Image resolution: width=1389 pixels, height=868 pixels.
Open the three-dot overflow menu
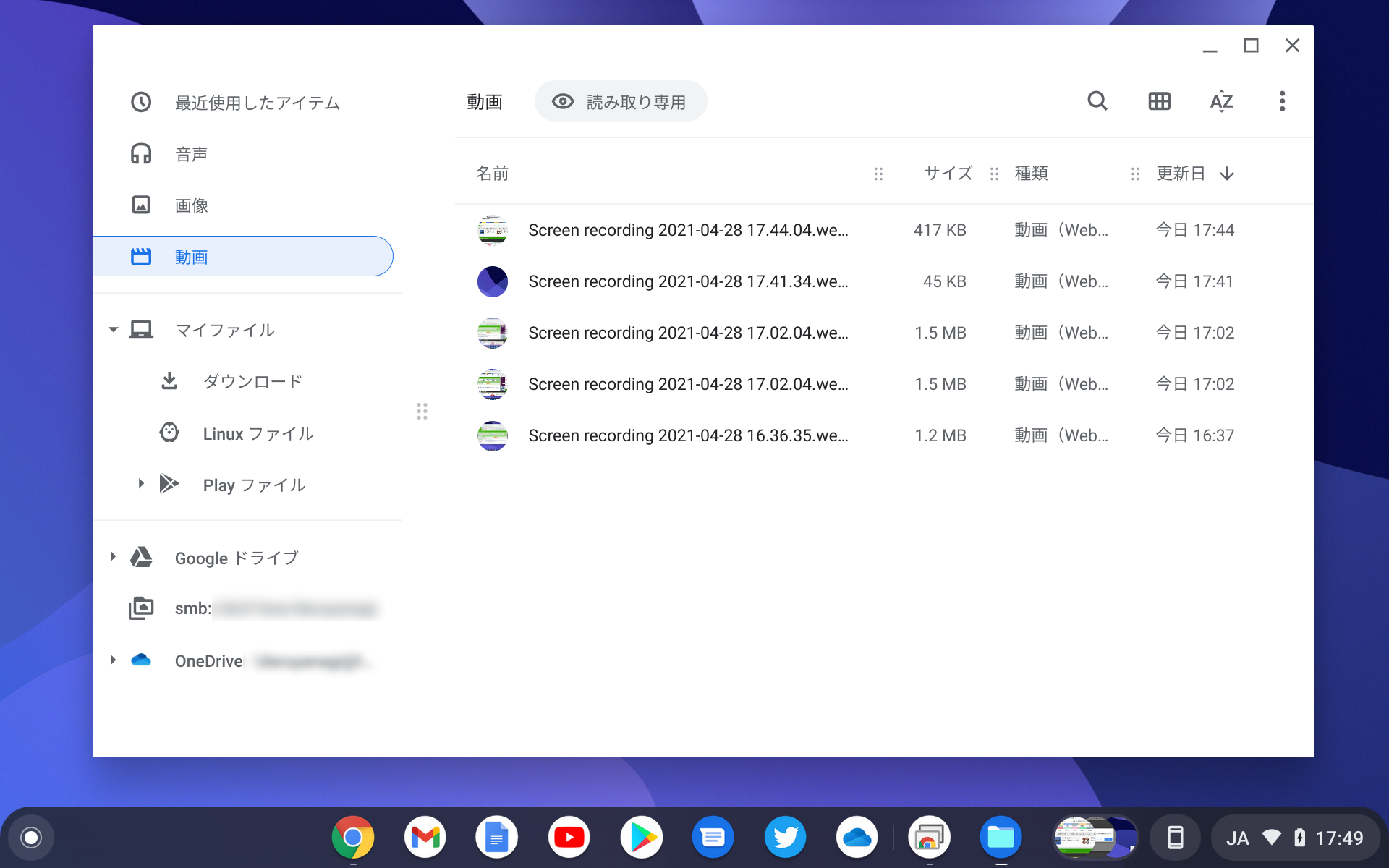[1282, 101]
